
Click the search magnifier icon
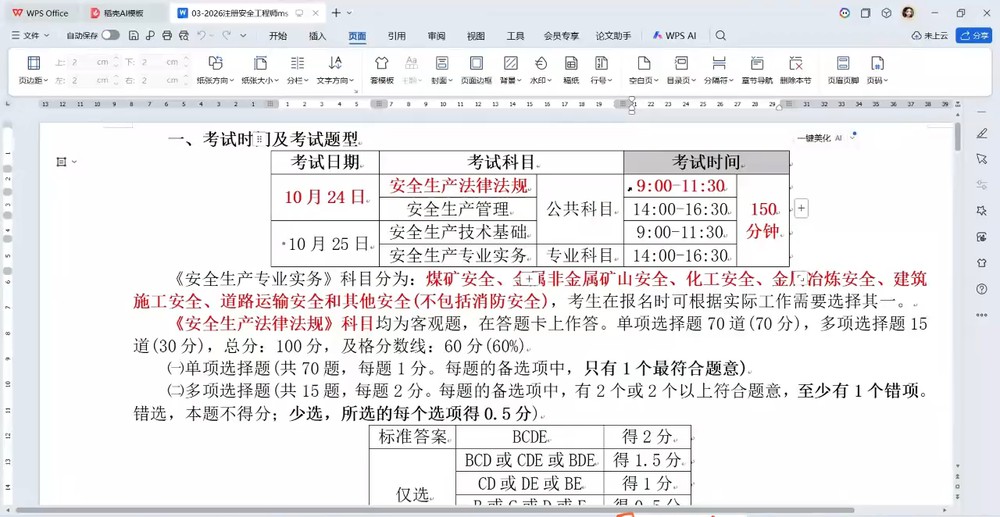[721, 36]
